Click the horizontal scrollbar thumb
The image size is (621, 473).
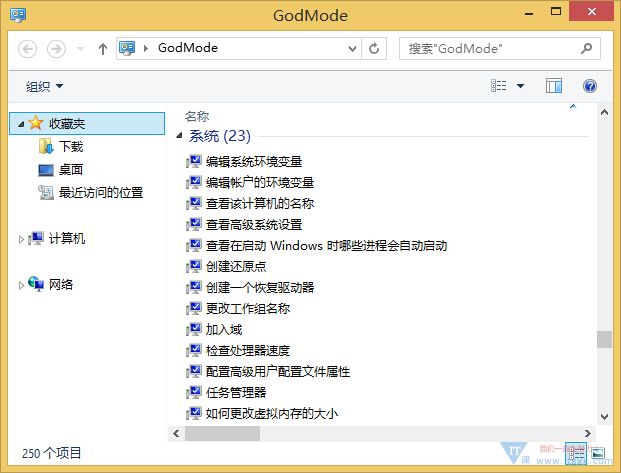(222, 433)
